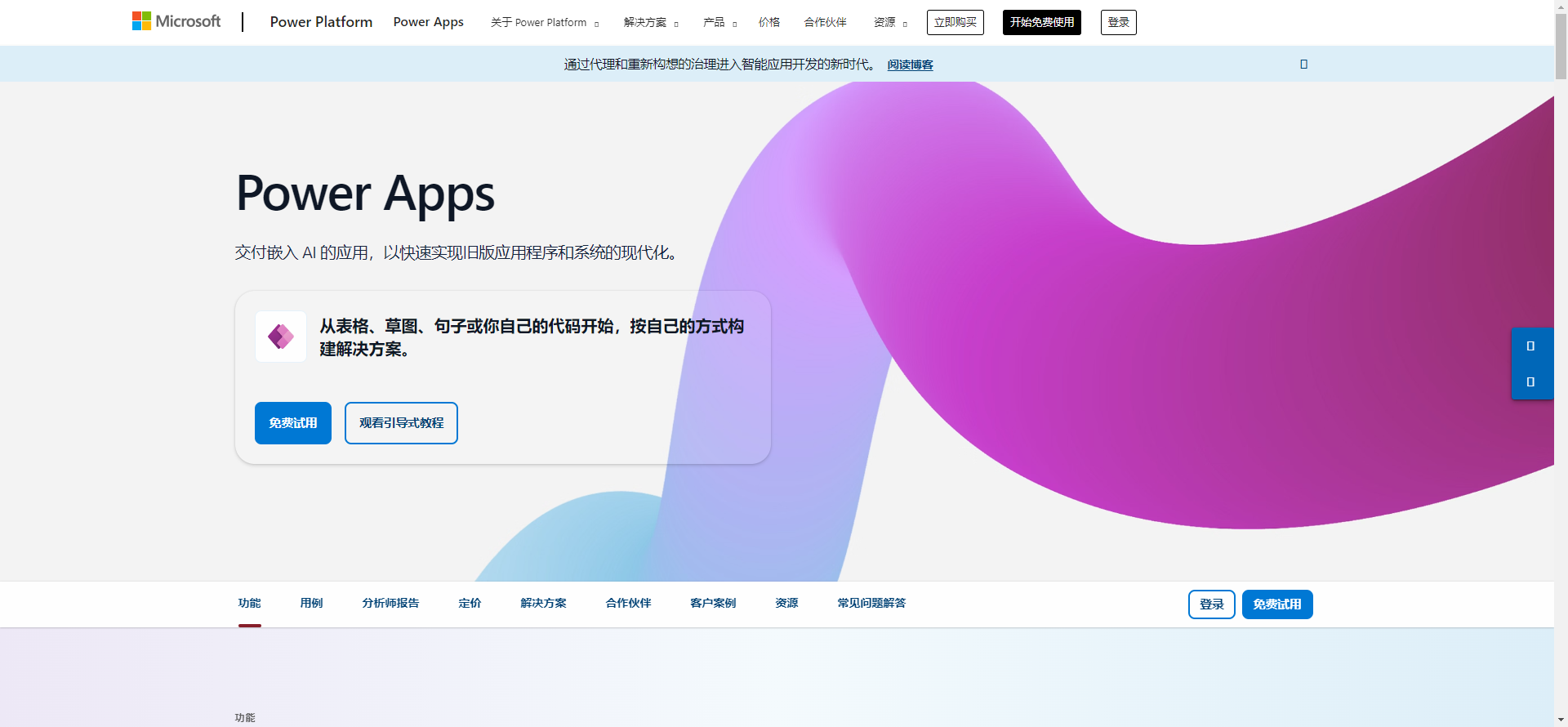Open 价格 in the top navigation
The height and width of the screenshot is (727, 1568).
768,23
